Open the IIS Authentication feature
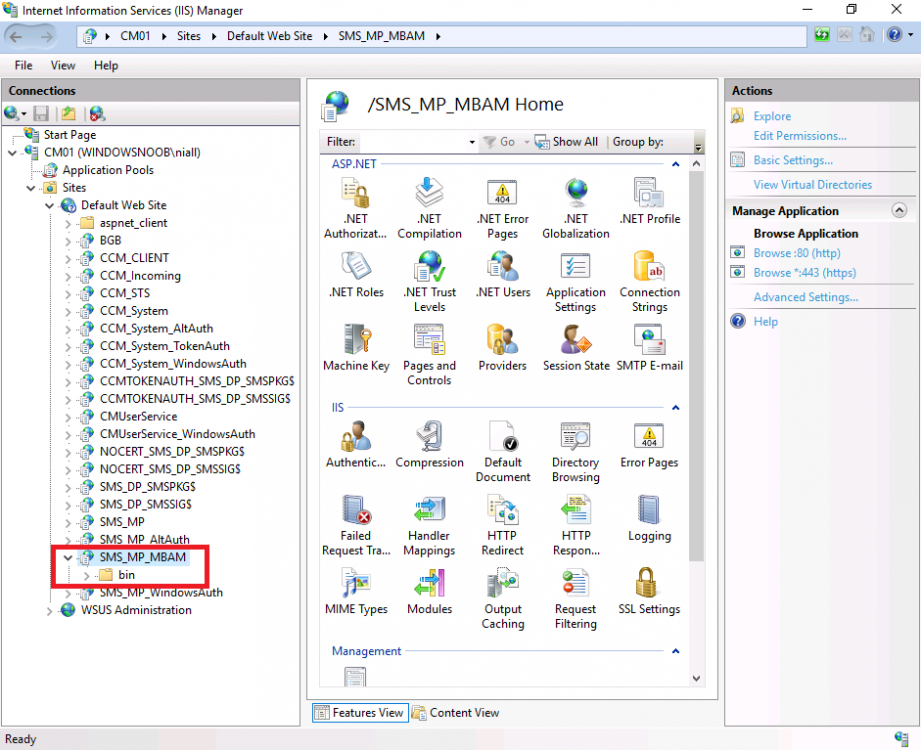Screen dimensions: 921x750 pos(356,445)
